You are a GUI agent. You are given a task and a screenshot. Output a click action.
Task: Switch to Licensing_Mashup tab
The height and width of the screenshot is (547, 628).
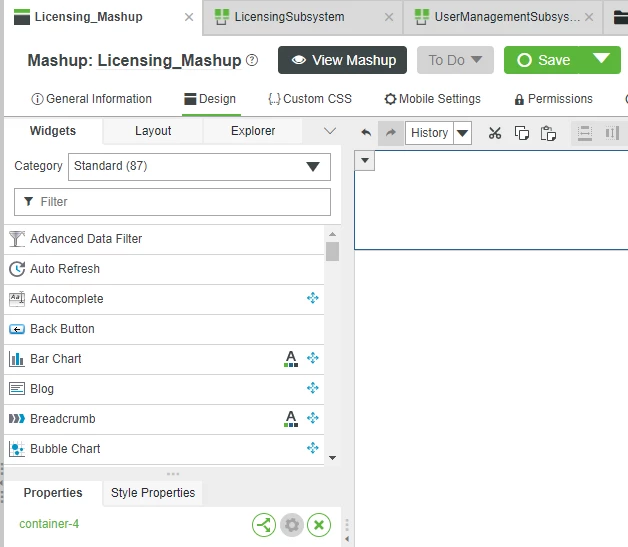(89, 17)
